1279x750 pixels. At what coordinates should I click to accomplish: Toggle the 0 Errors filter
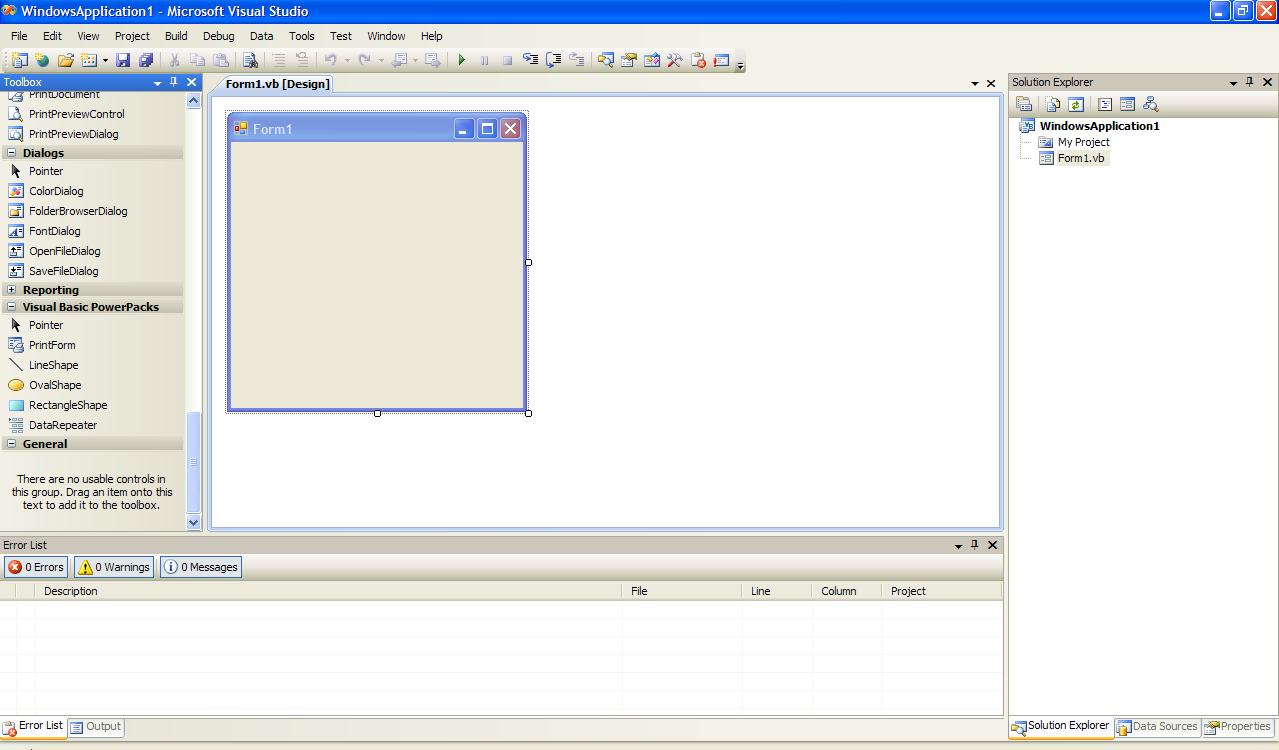(36, 567)
